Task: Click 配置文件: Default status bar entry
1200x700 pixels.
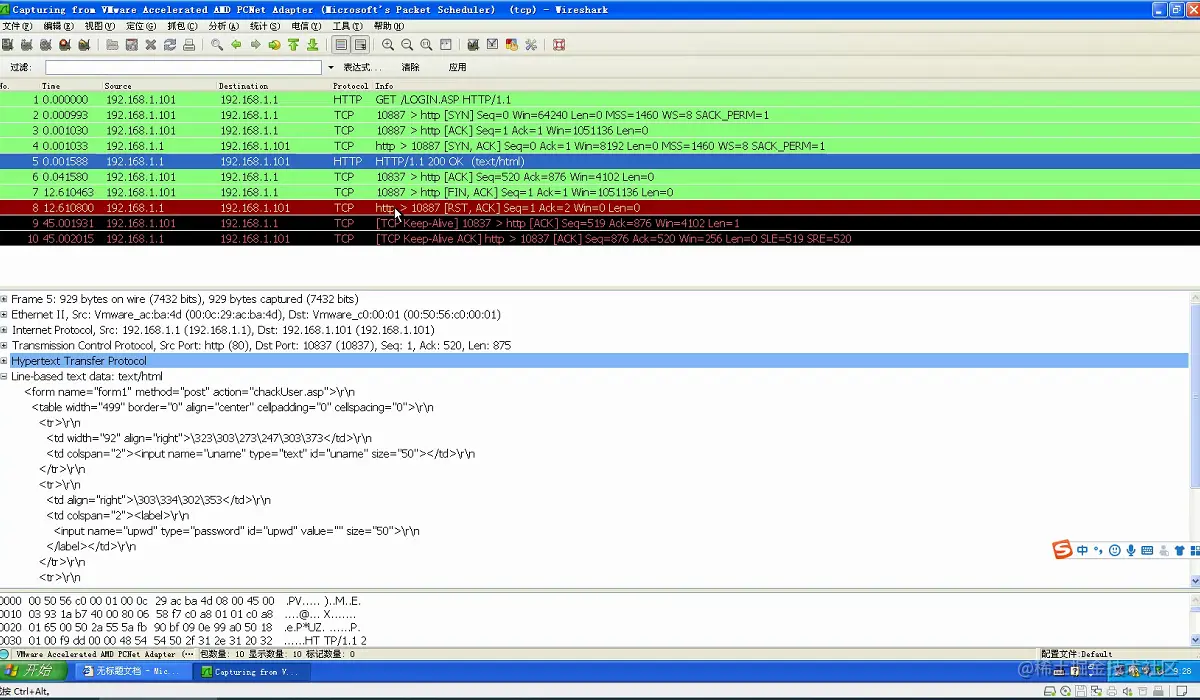Action: (1076, 654)
